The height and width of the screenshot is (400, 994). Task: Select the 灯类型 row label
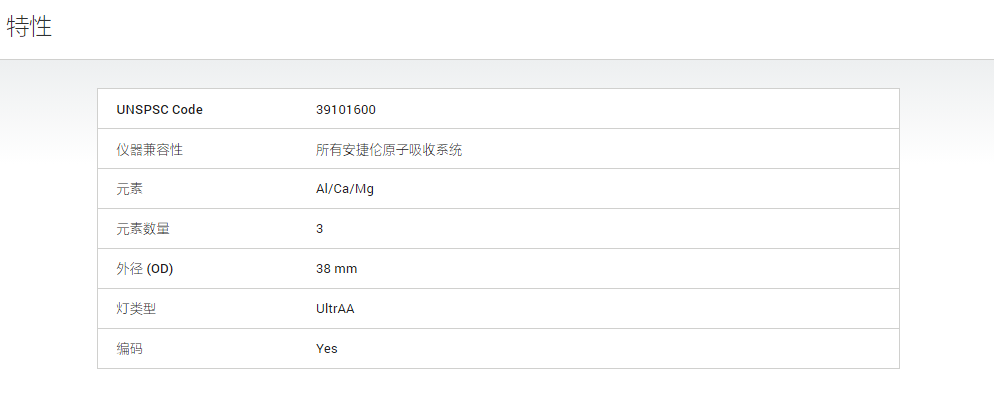tap(136, 309)
